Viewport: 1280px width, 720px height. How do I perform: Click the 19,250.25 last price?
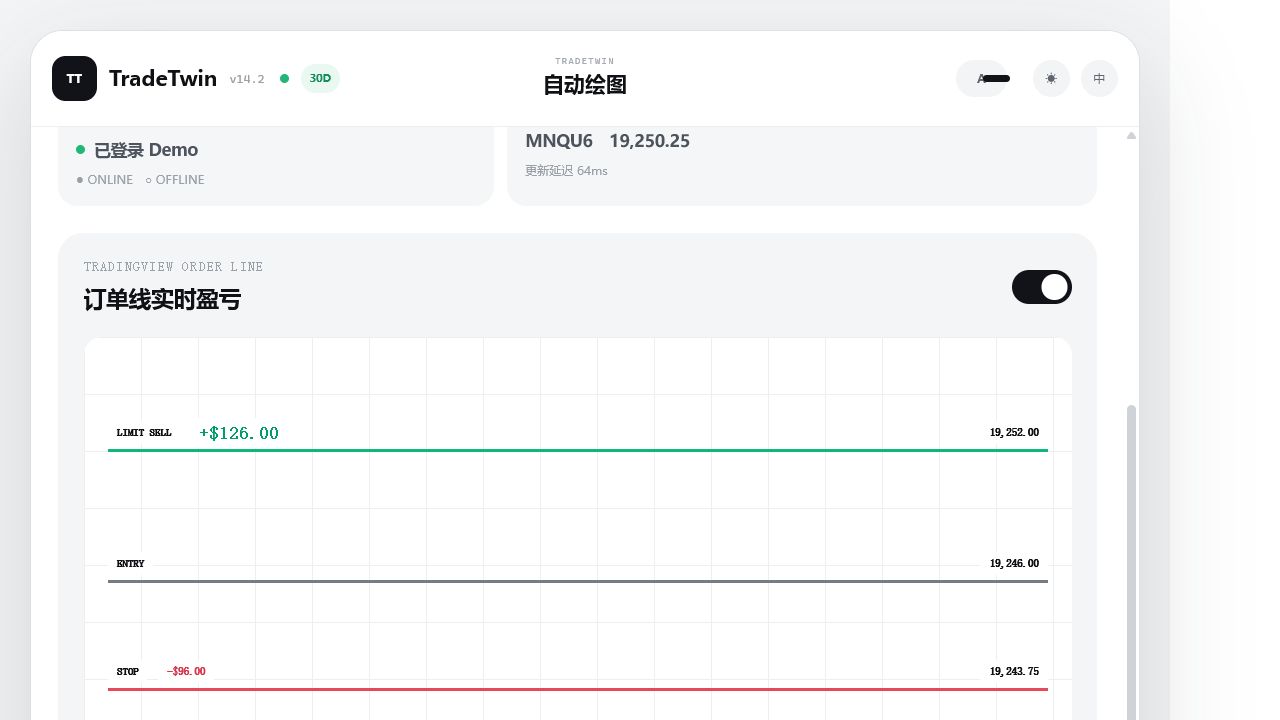(649, 141)
